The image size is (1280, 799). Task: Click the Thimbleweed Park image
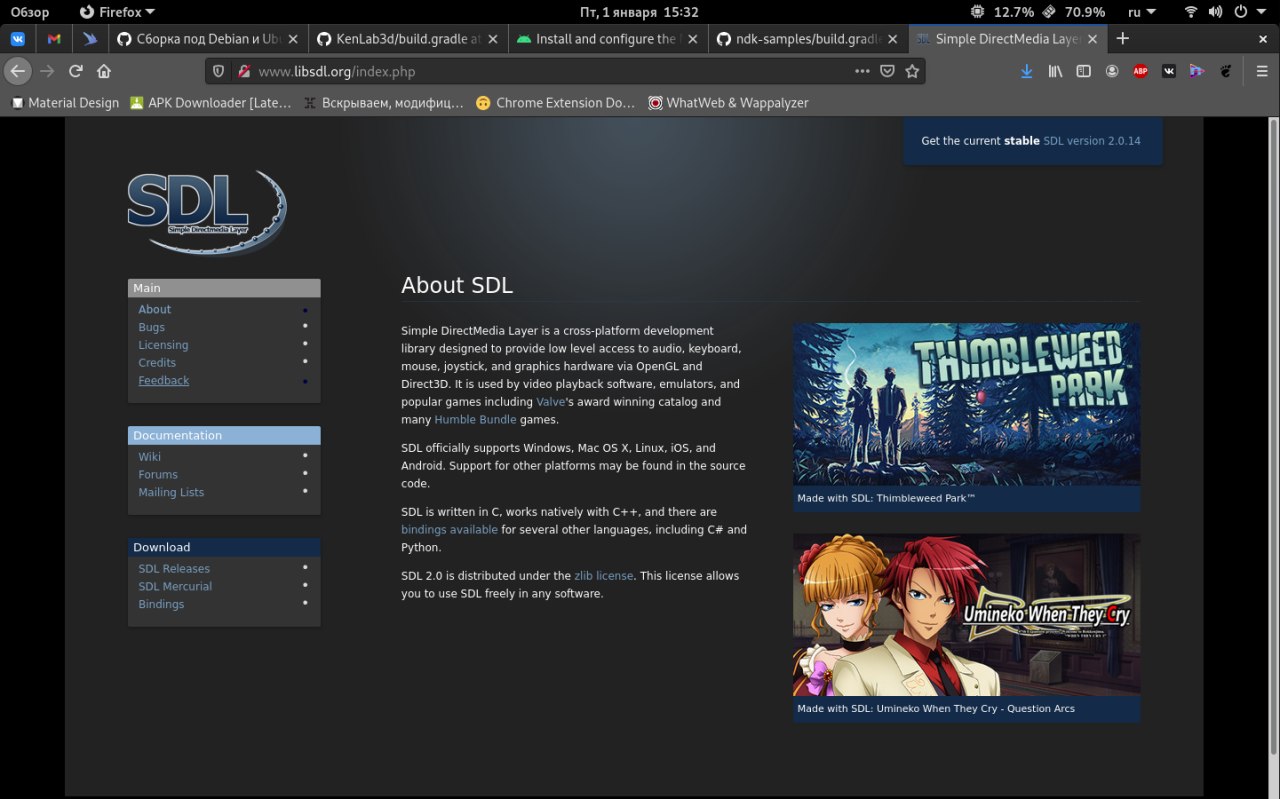pyautogui.click(x=966, y=404)
